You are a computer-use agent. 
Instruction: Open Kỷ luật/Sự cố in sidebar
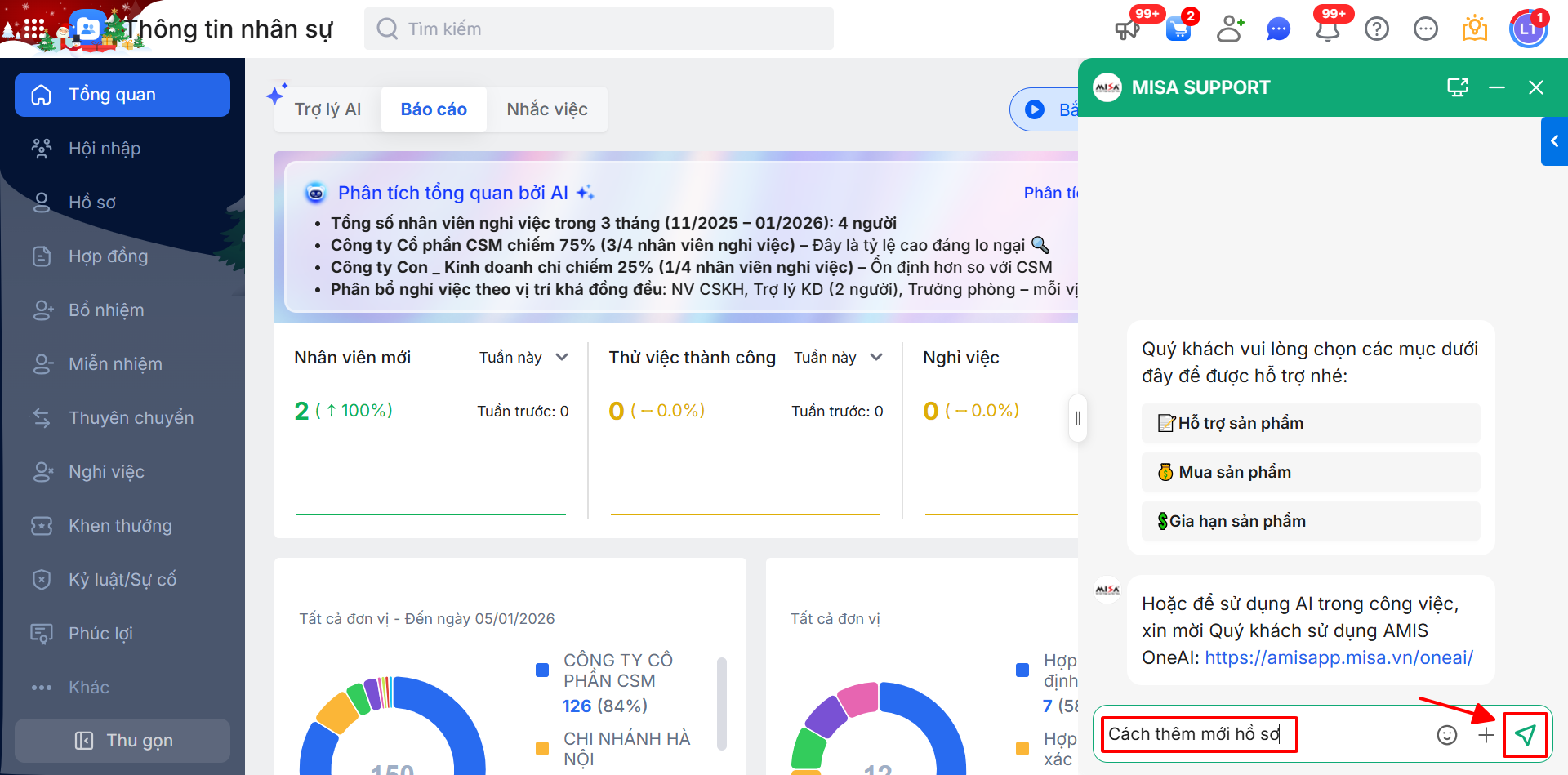[x=122, y=580]
